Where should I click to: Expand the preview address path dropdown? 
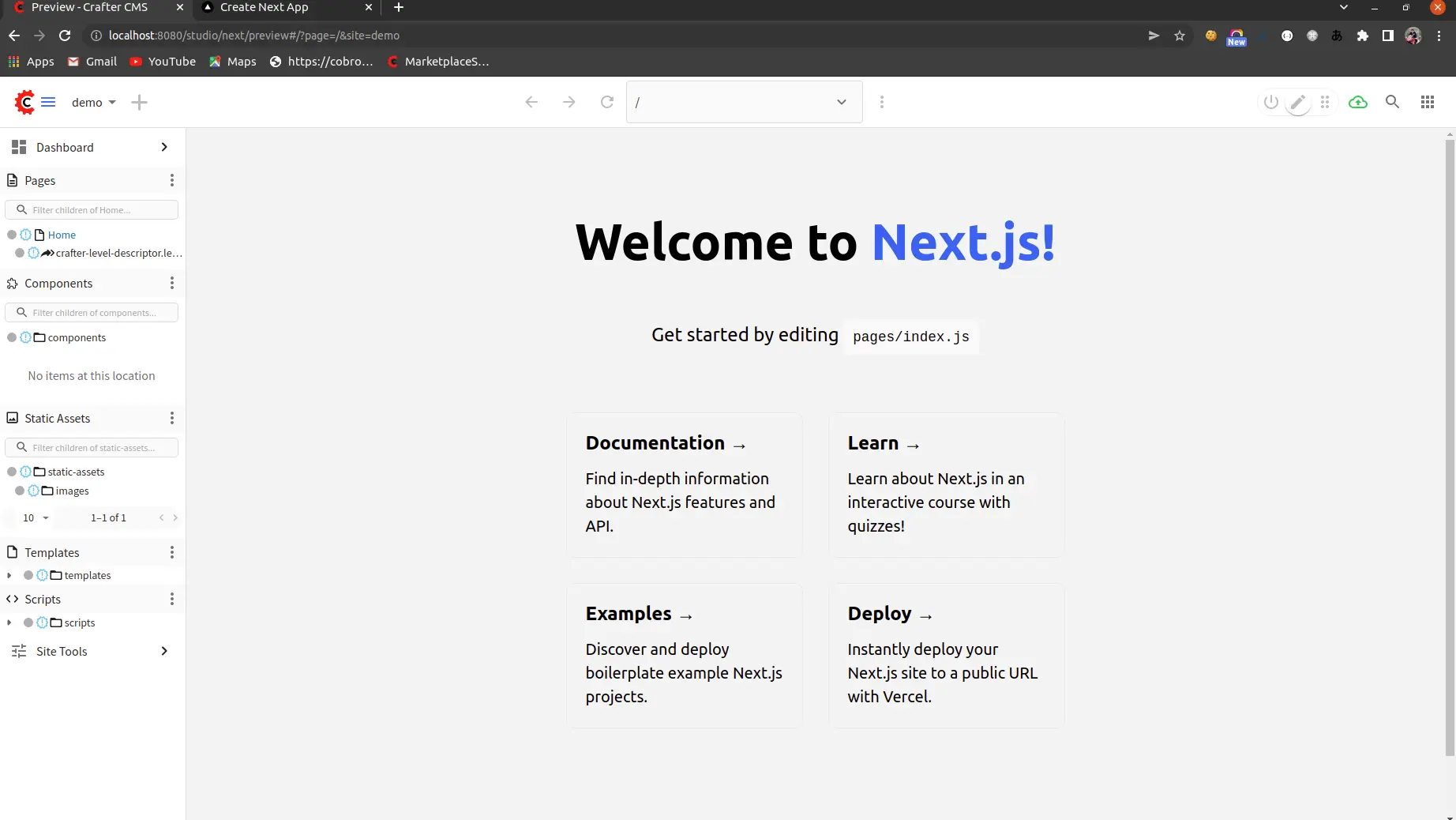(x=841, y=102)
